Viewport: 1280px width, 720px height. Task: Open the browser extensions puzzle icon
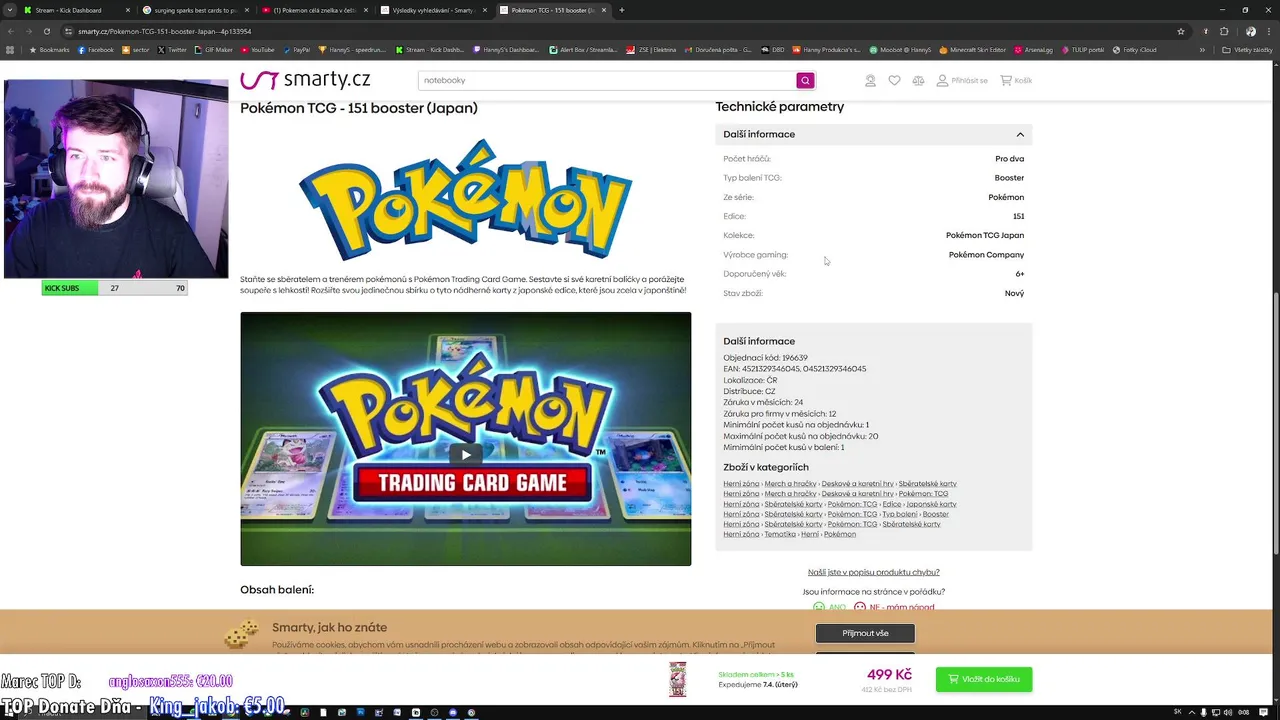1224,31
